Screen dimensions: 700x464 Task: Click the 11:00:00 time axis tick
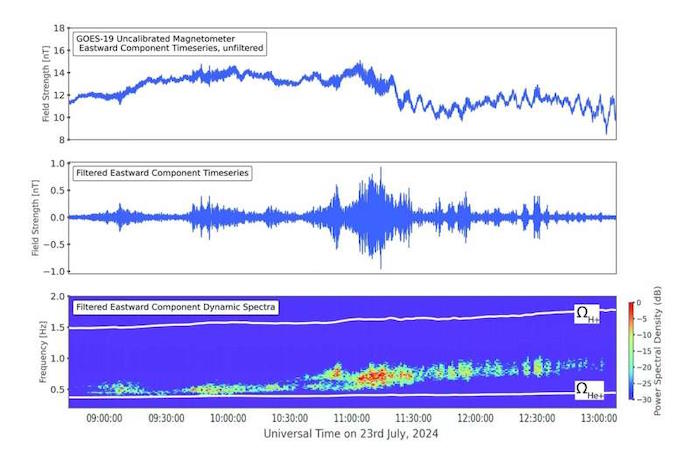click(x=352, y=418)
